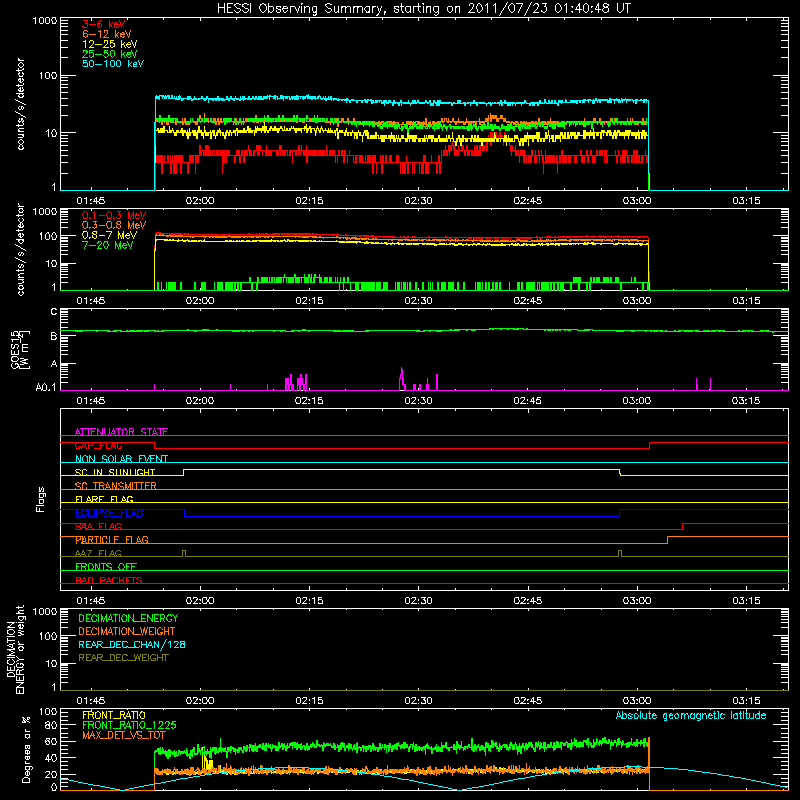Screen dimensions: 800x800
Task: Click the DECIMATION_ENERGY legend entry
Action: pos(128,618)
